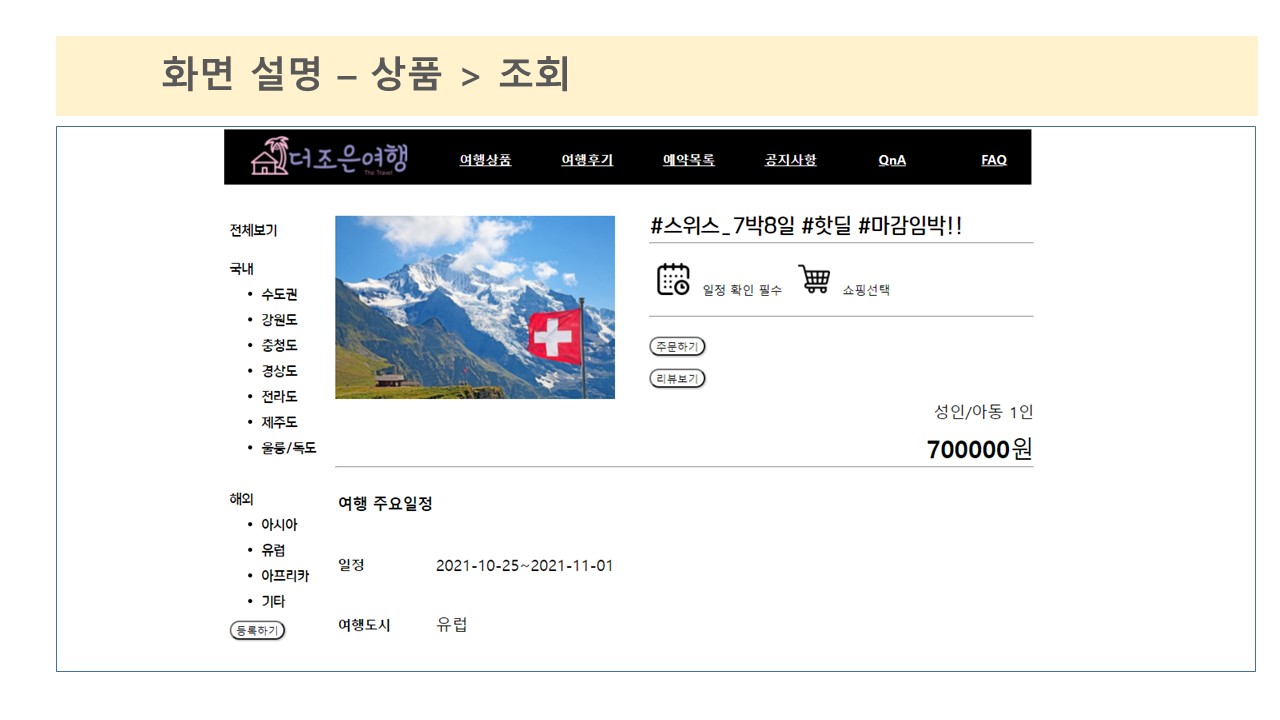Click the #스위스_7박8일 product title
The height and width of the screenshot is (720, 1280).
click(805, 226)
